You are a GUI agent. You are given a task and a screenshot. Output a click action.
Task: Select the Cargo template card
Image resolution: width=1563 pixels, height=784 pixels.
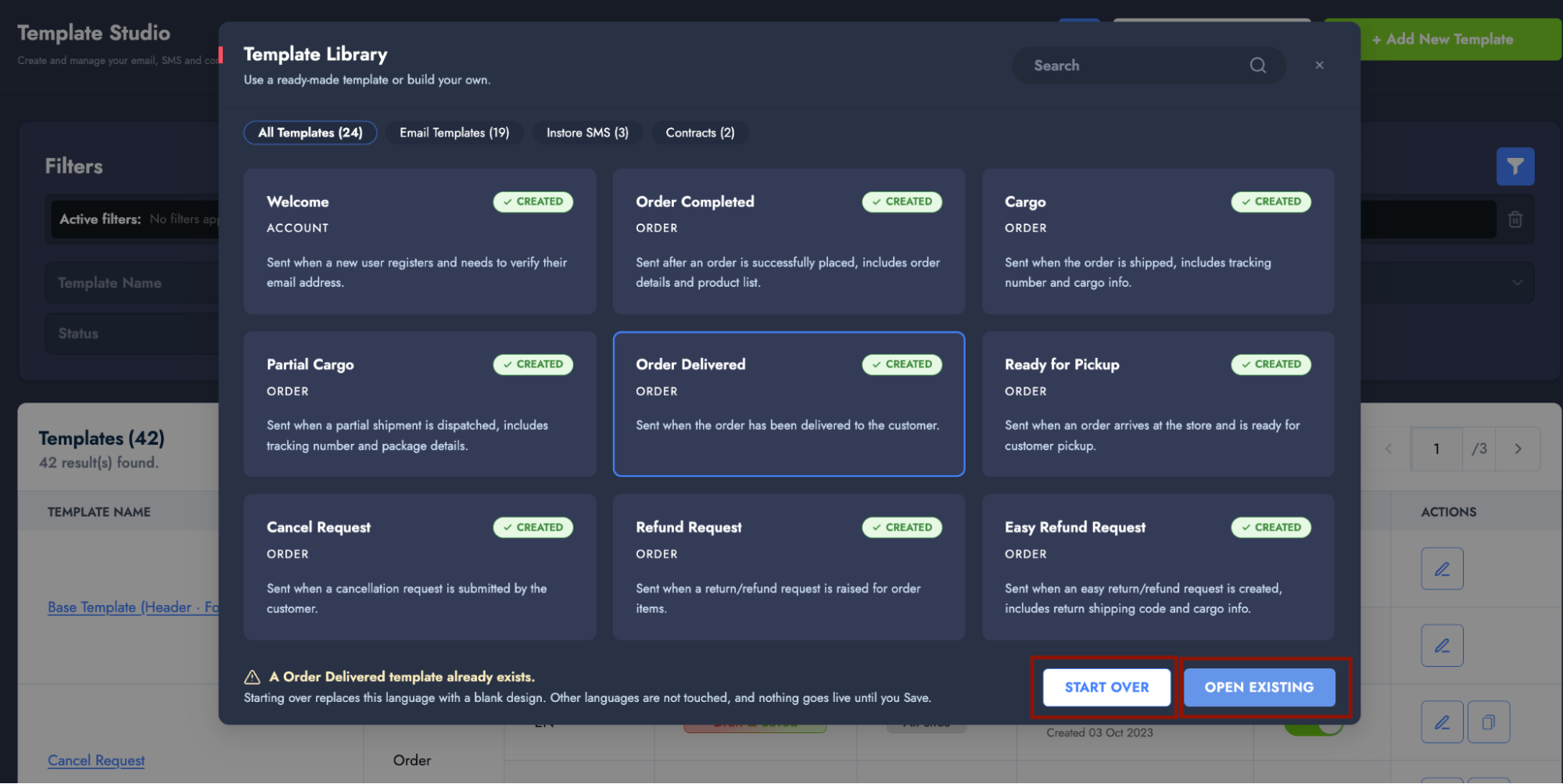(1158, 242)
